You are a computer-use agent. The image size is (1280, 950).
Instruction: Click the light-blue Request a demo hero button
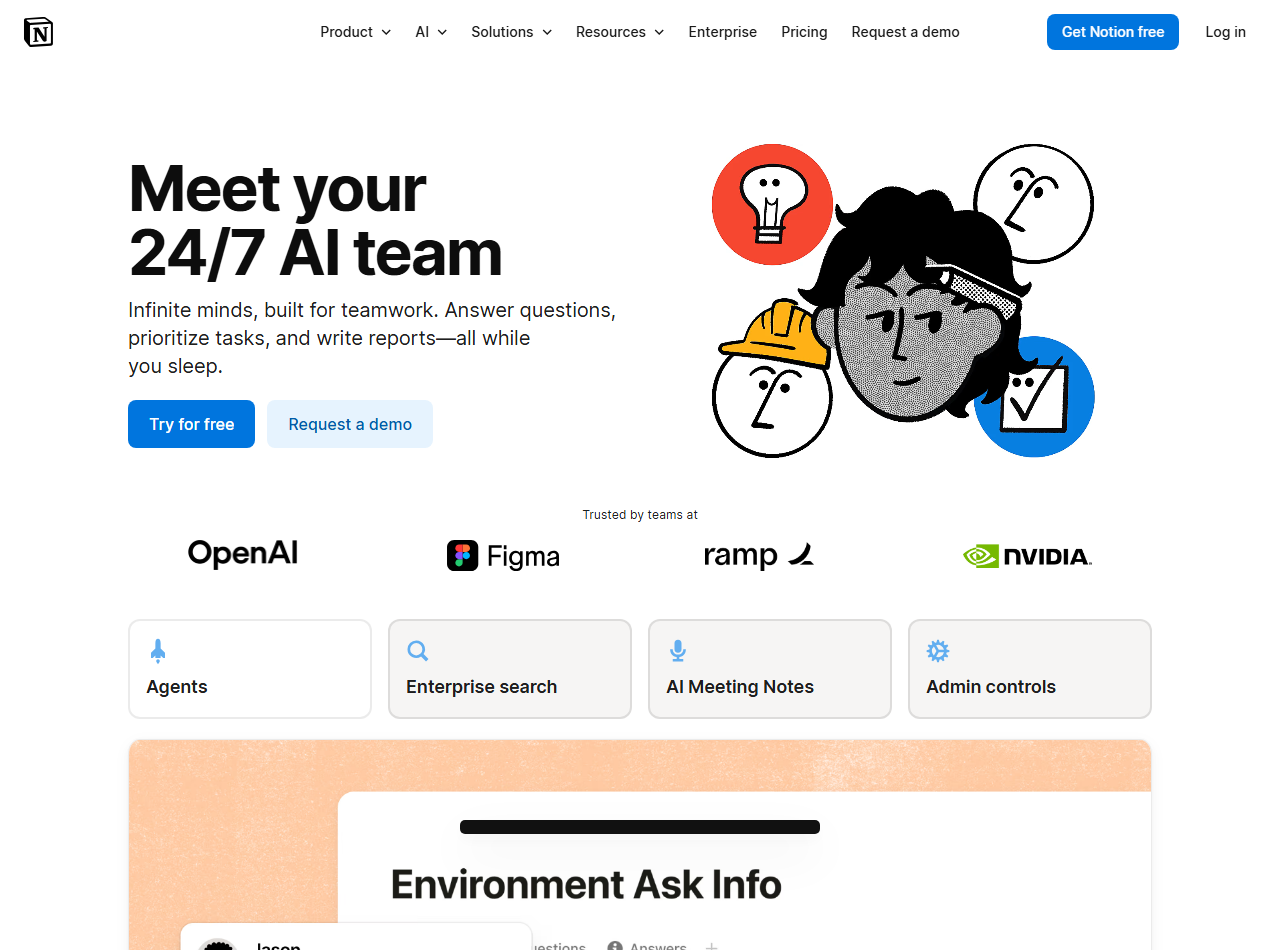(350, 424)
